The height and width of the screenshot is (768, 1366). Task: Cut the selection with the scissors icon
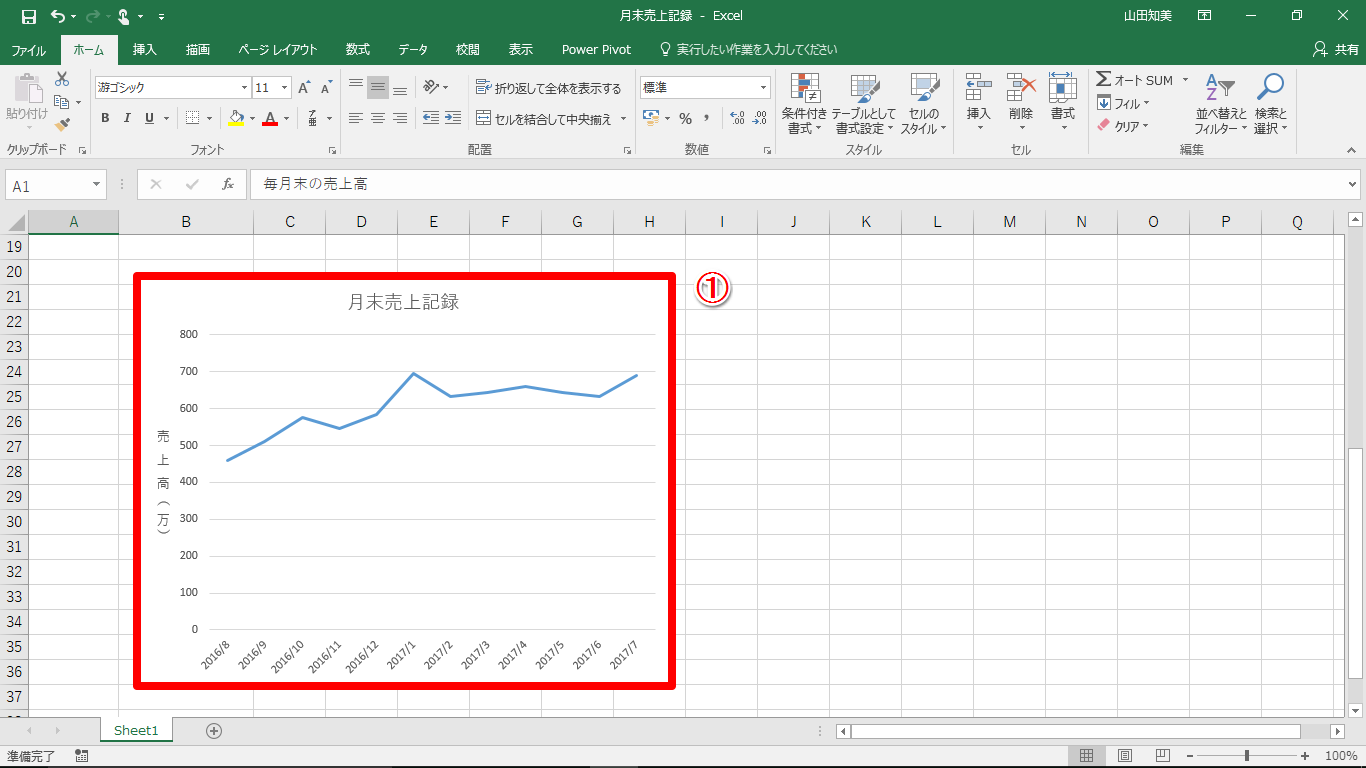[x=62, y=79]
